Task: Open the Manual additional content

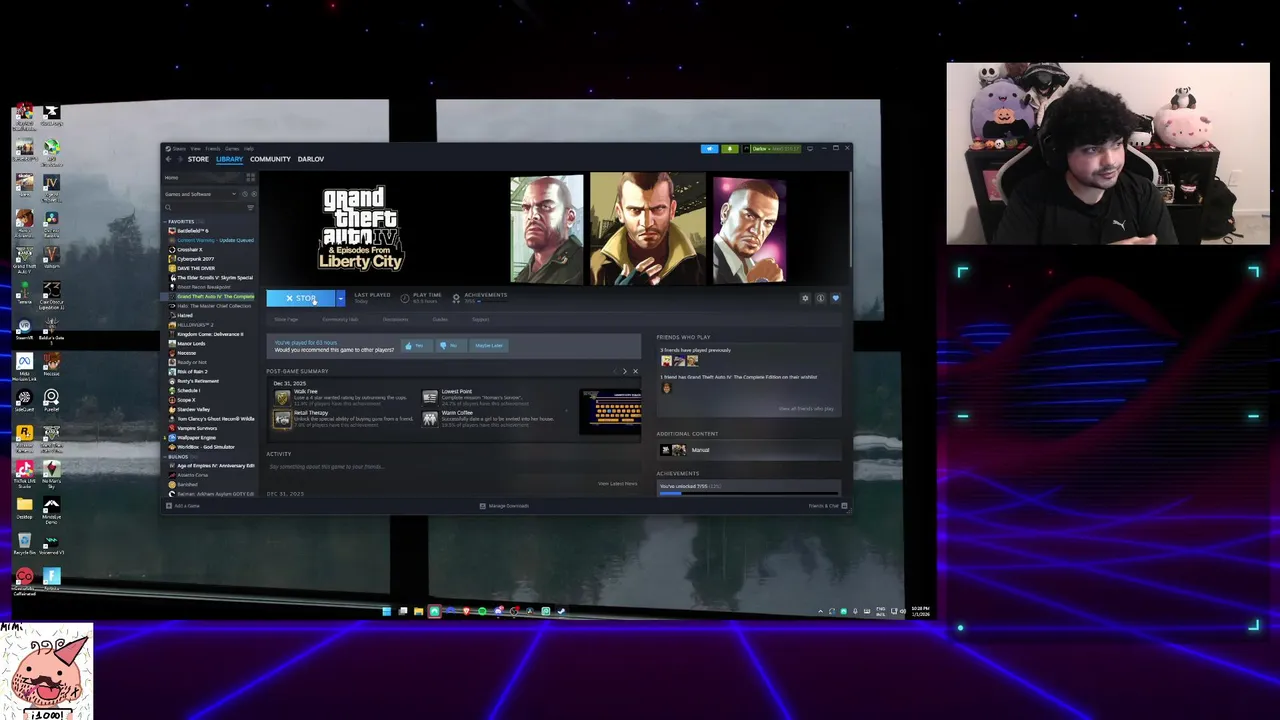Action: (x=748, y=450)
